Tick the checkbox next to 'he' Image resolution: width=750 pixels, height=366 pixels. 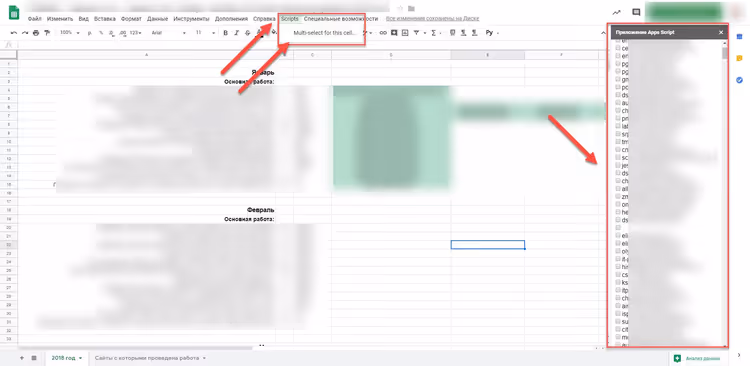pyautogui.click(x=618, y=211)
